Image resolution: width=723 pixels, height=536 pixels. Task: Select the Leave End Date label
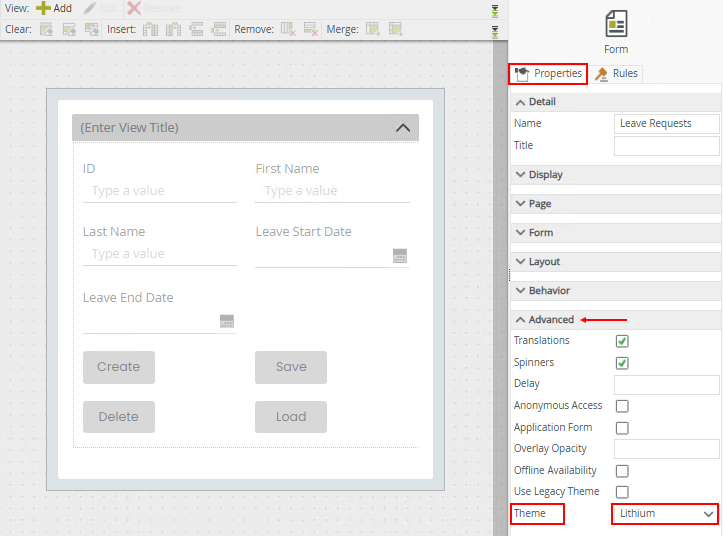pos(128,298)
